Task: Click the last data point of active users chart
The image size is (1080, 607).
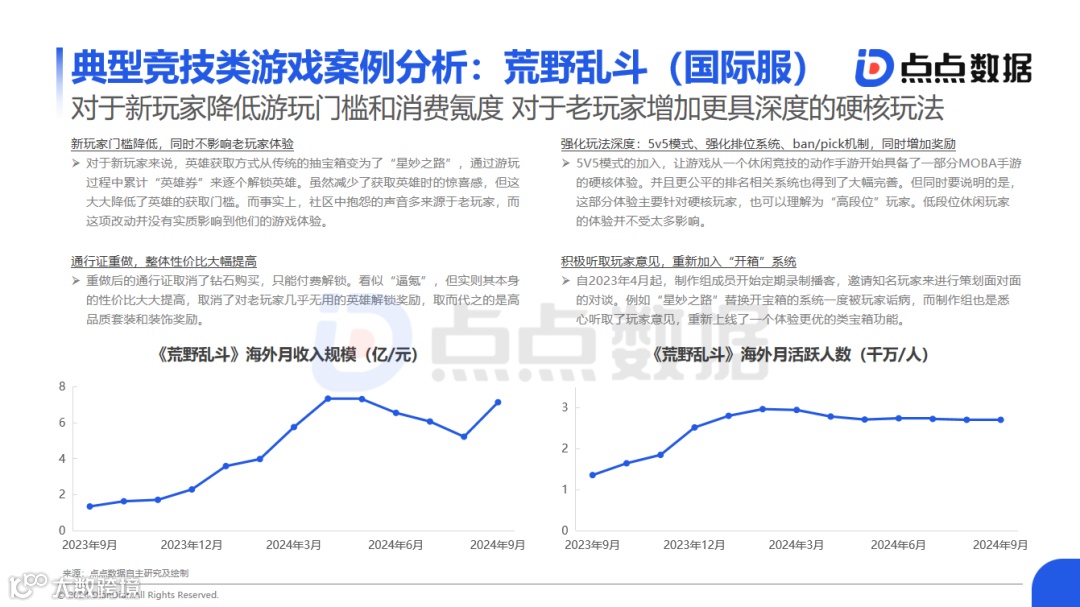Action: [x=1001, y=420]
